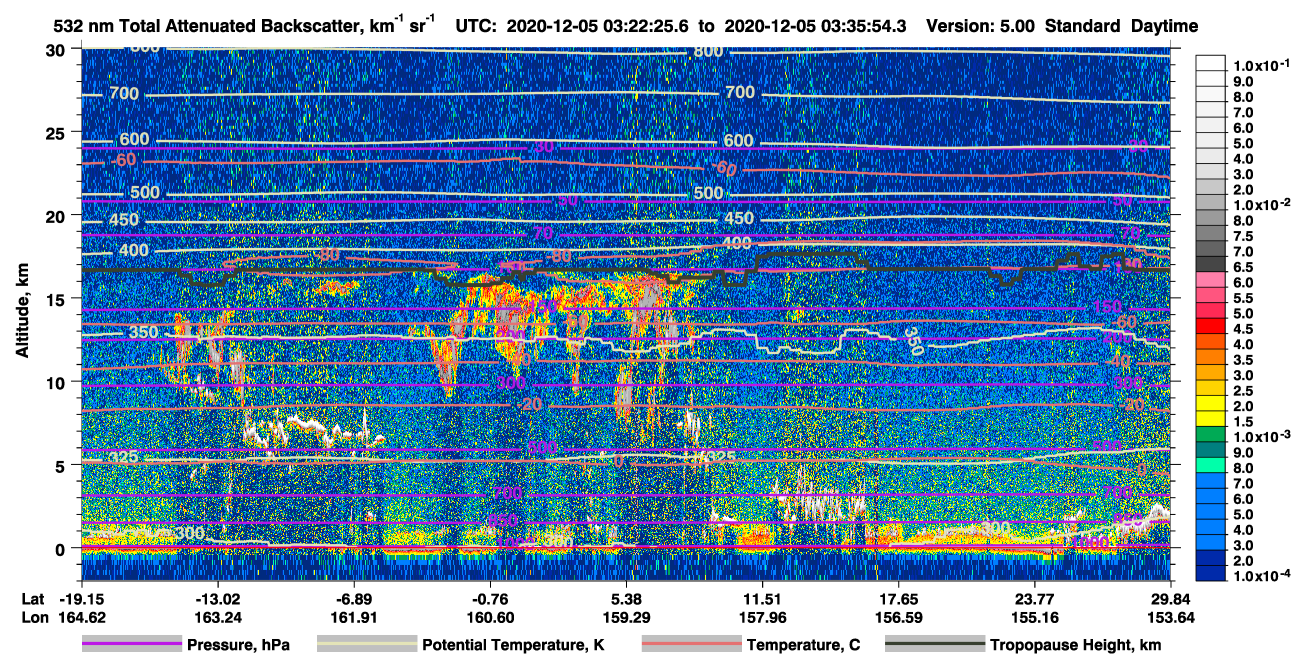The height and width of the screenshot is (667, 1300).
Task: Click latitude value -13.02
Action: click(217, 599)
